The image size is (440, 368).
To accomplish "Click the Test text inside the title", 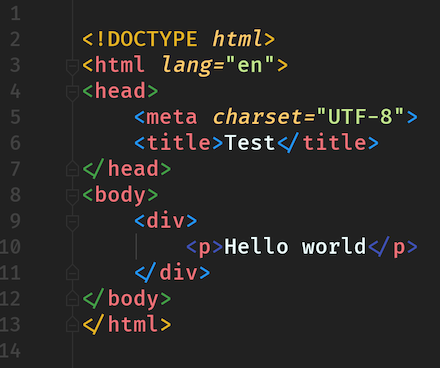I will [x=250, y=143].
